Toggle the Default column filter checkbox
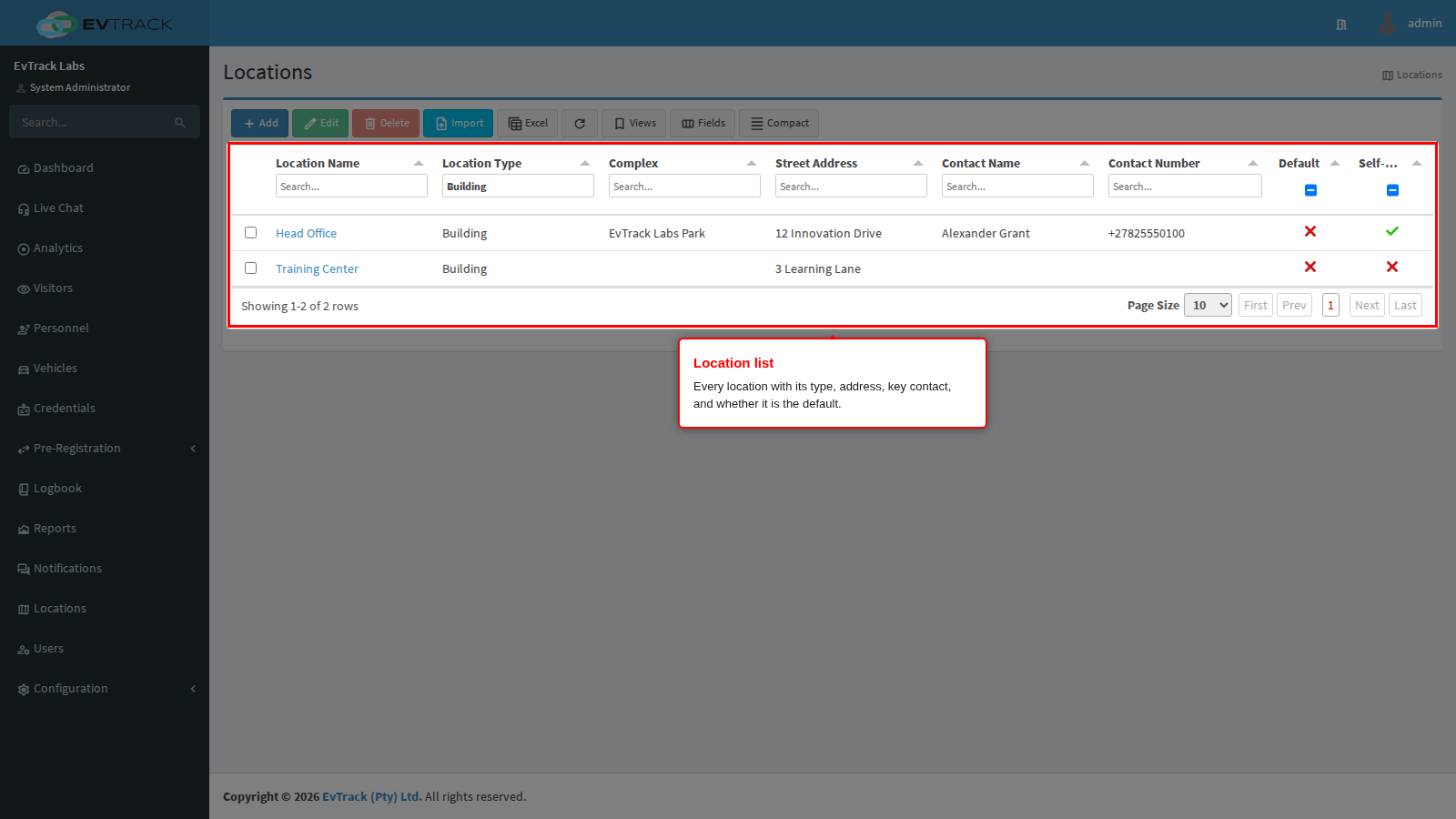 pyautogui.click(x=1310, y=190)
